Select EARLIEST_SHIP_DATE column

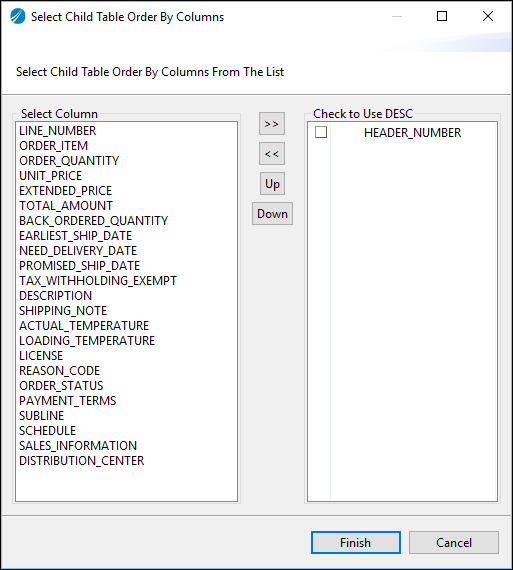[x=75, y=236]
